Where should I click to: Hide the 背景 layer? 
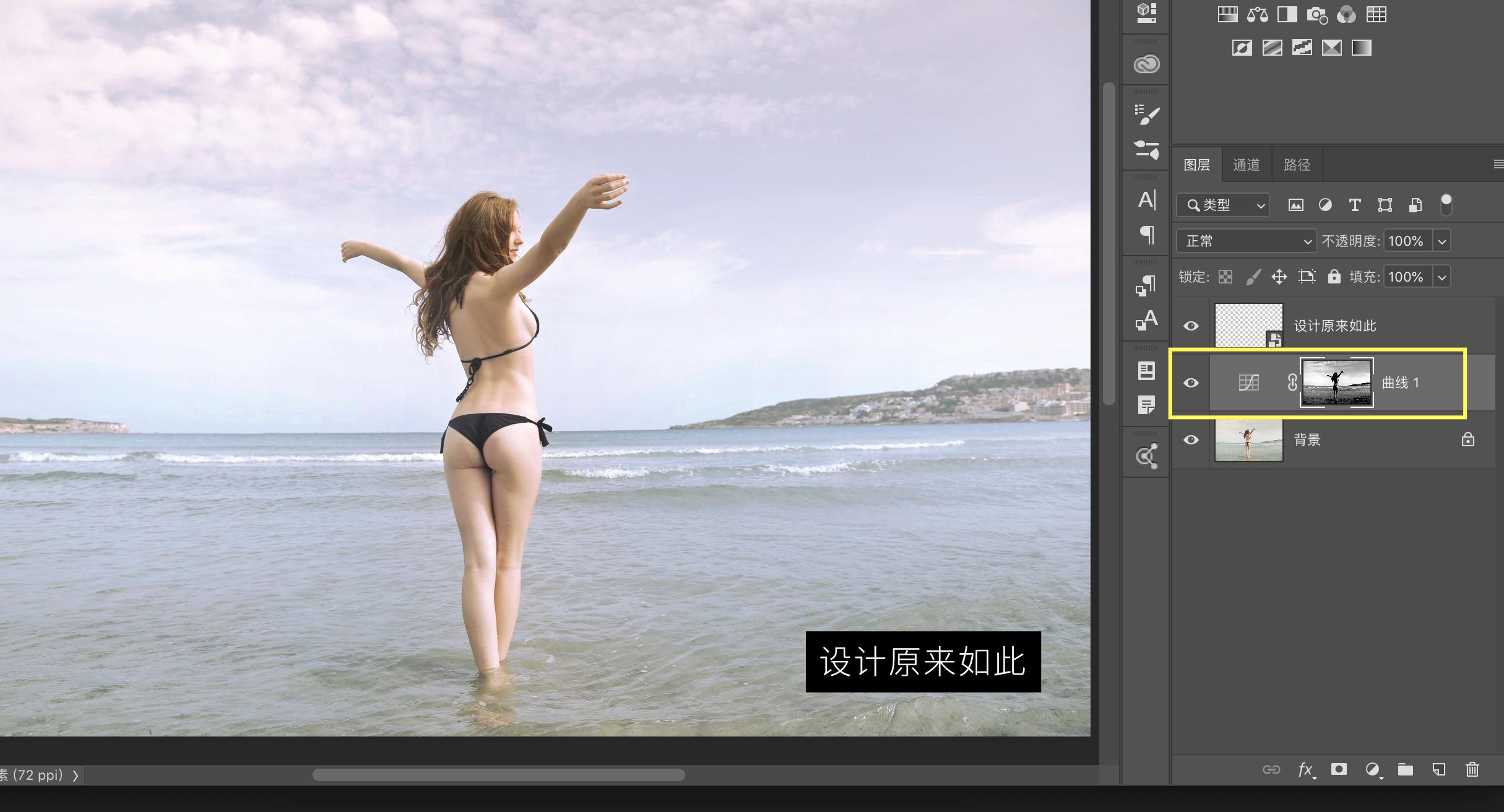click(1191, 440)
